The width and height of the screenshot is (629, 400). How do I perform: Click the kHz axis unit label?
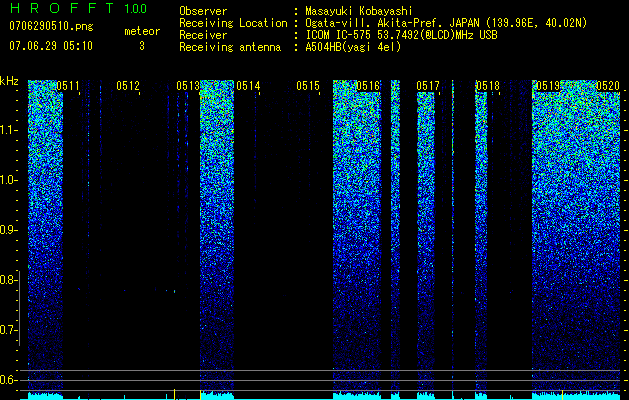[9, 81]
